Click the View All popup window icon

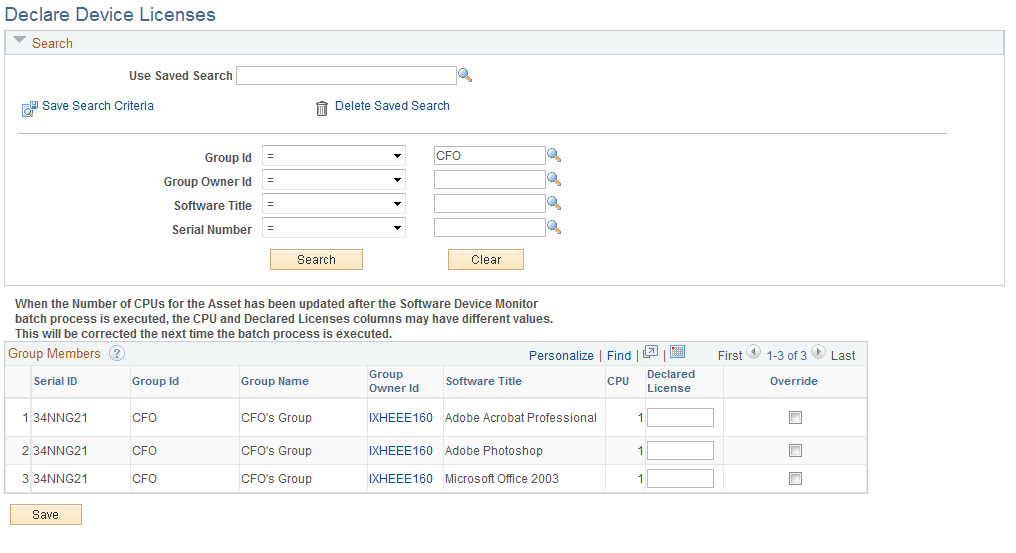pyautogui.click(x=651, y=352)
